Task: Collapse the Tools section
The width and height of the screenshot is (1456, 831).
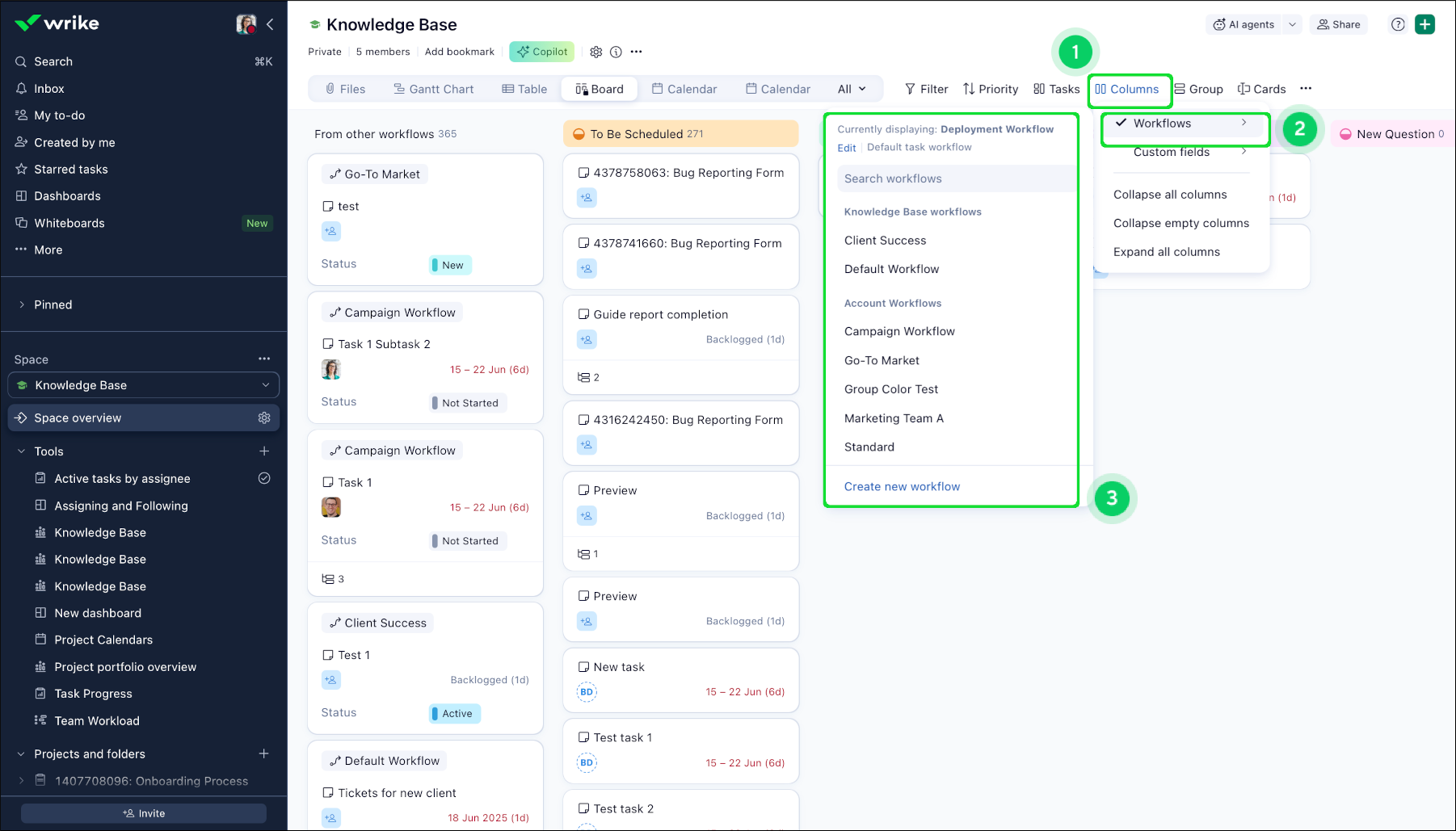Action: (22, 451)
